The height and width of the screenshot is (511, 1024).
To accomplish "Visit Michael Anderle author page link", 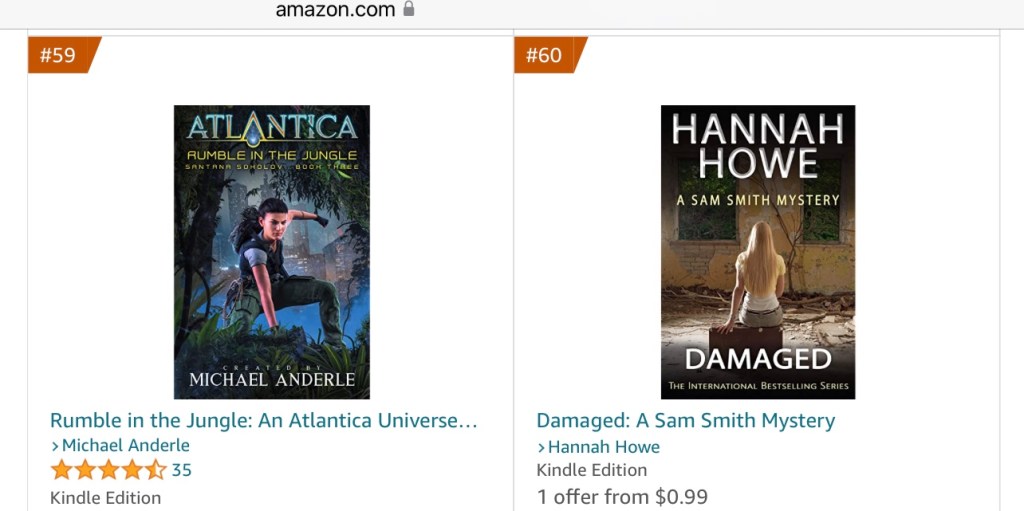I will click(x=126, y=446).
